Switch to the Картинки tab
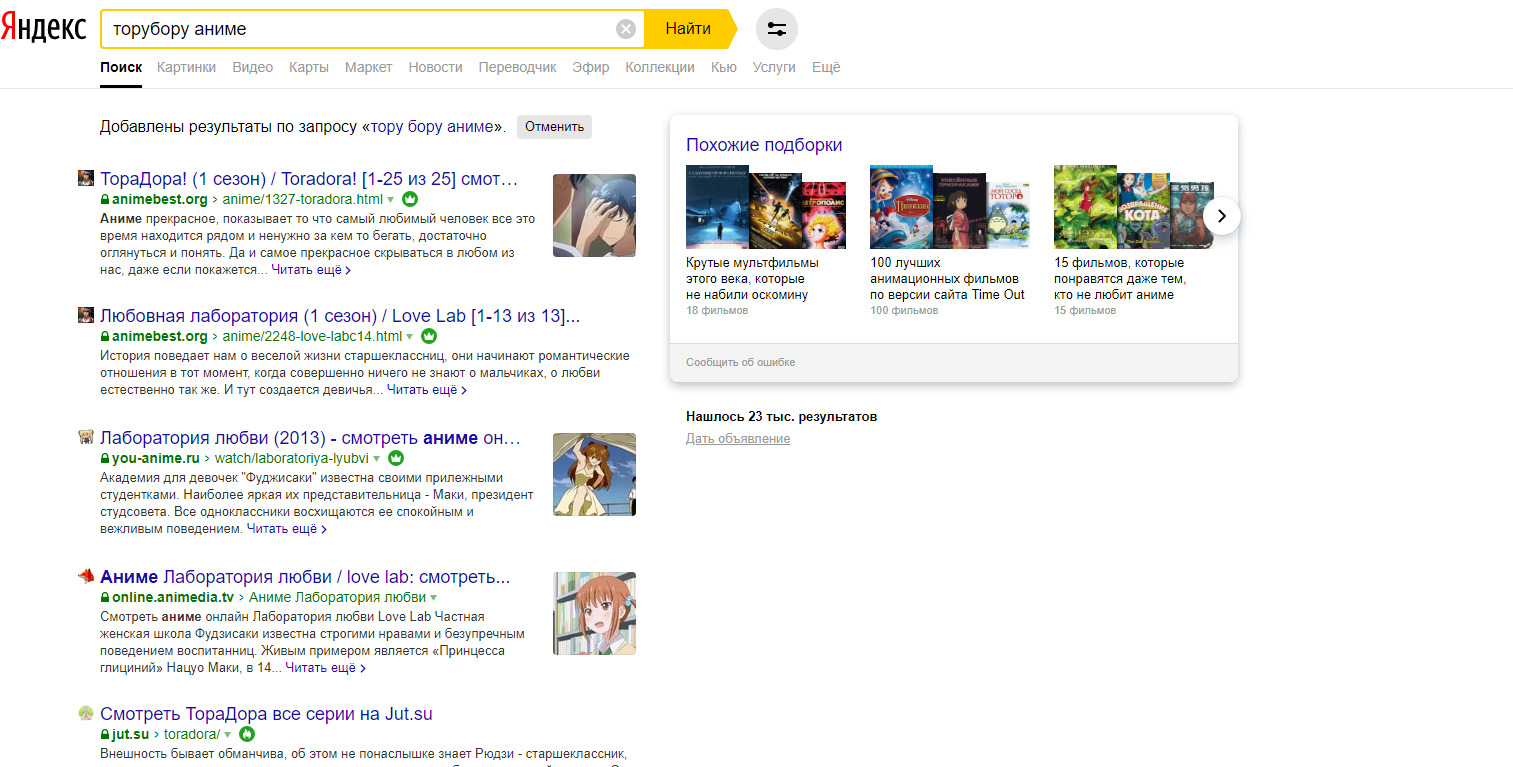1513x767 pixels. [186, 67]
